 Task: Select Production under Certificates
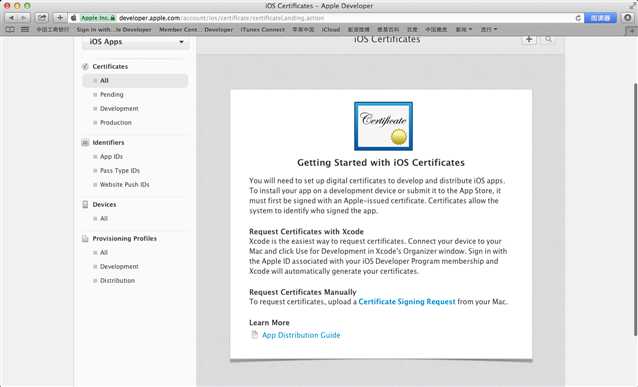click(x=116, y=122)
